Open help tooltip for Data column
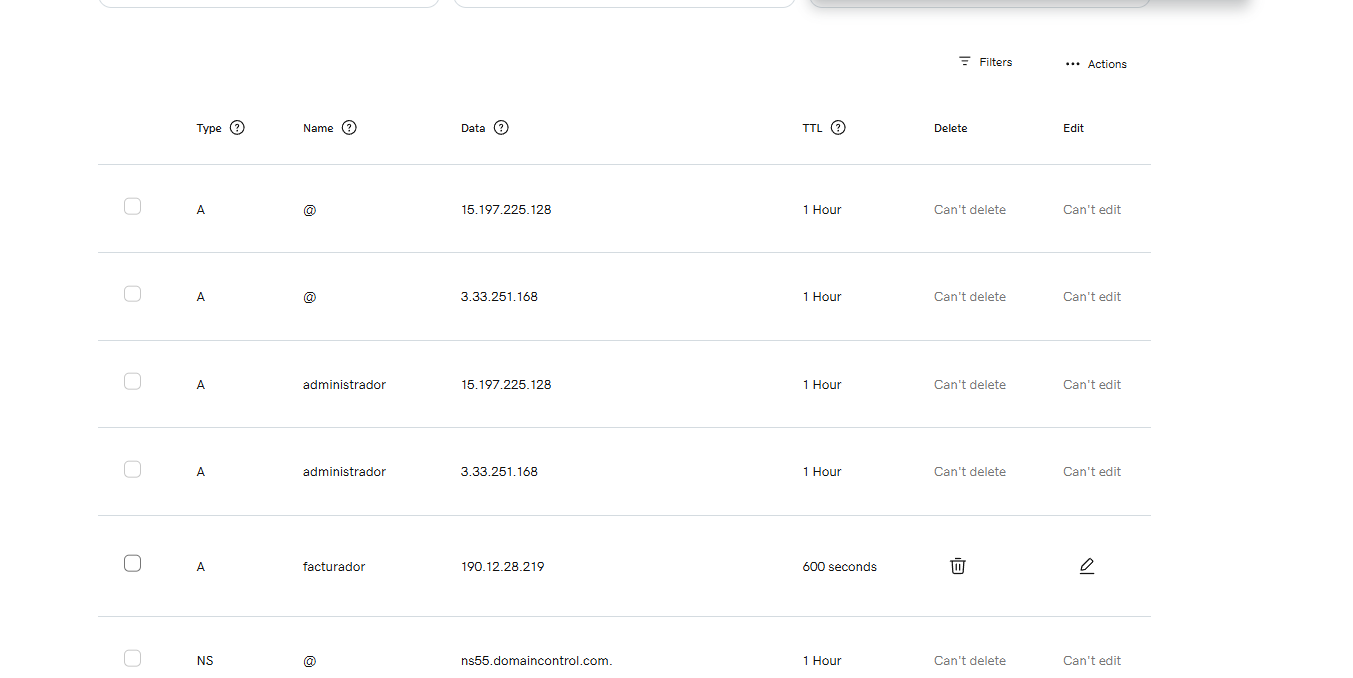 501,128
